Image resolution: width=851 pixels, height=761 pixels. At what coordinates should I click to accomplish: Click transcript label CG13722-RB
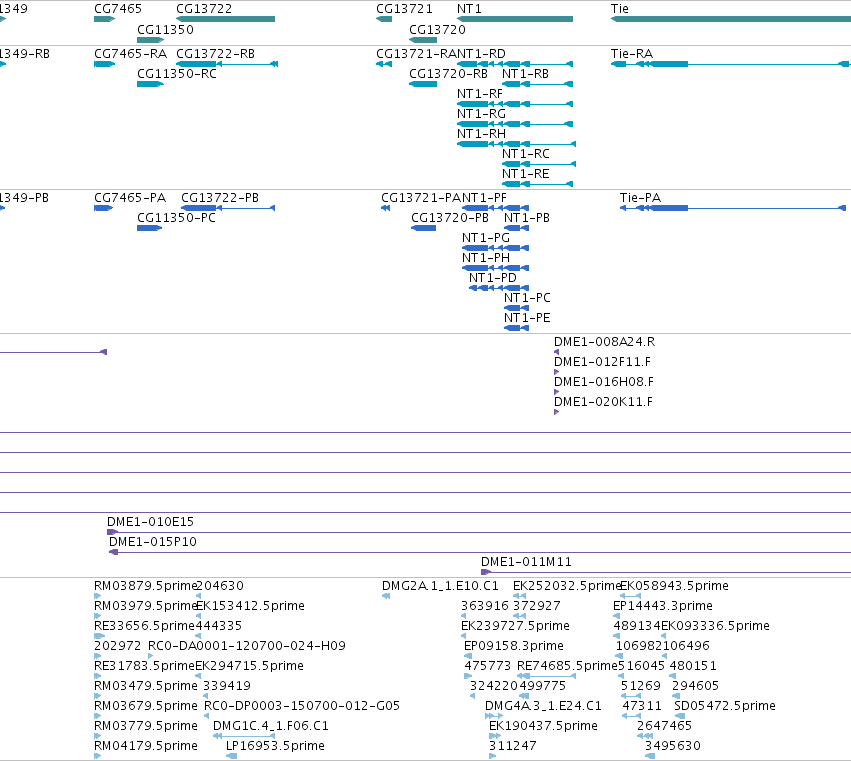[x=215, y=54]
